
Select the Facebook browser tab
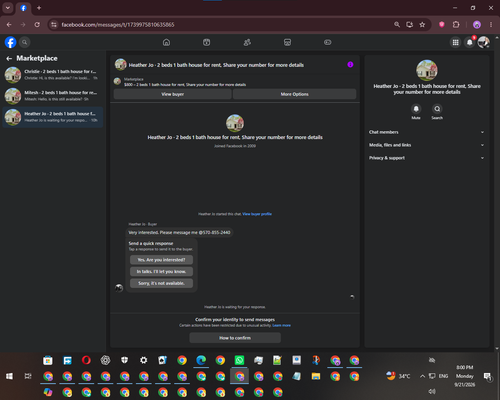(23, 8)
